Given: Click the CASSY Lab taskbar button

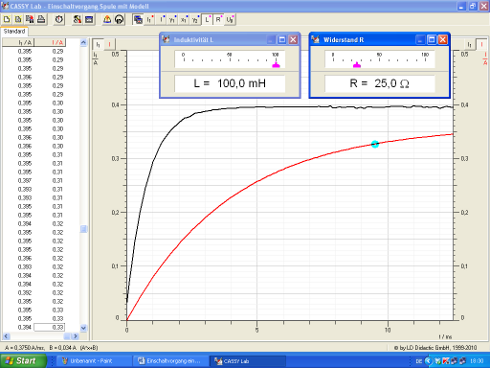Looking at the screenshot, I should (247, 361).
